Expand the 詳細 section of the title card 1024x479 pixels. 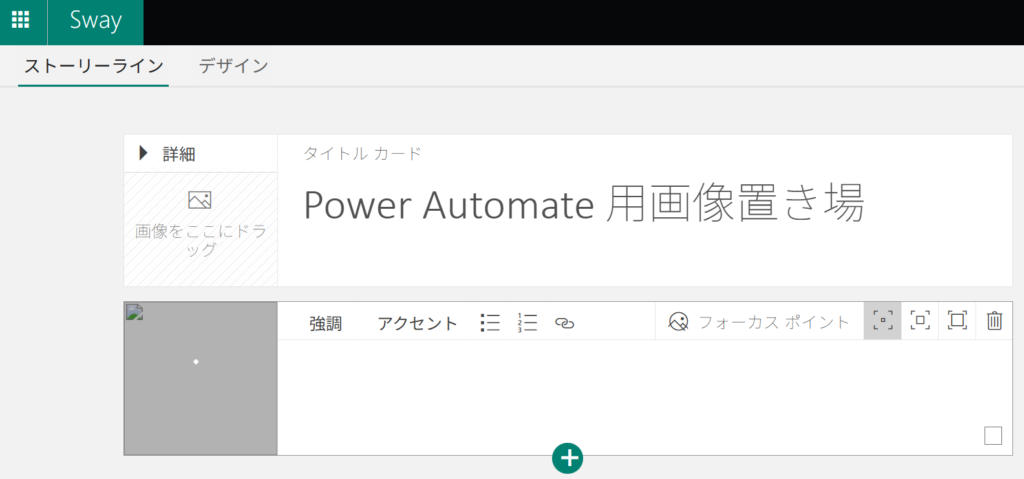point(168,154)
